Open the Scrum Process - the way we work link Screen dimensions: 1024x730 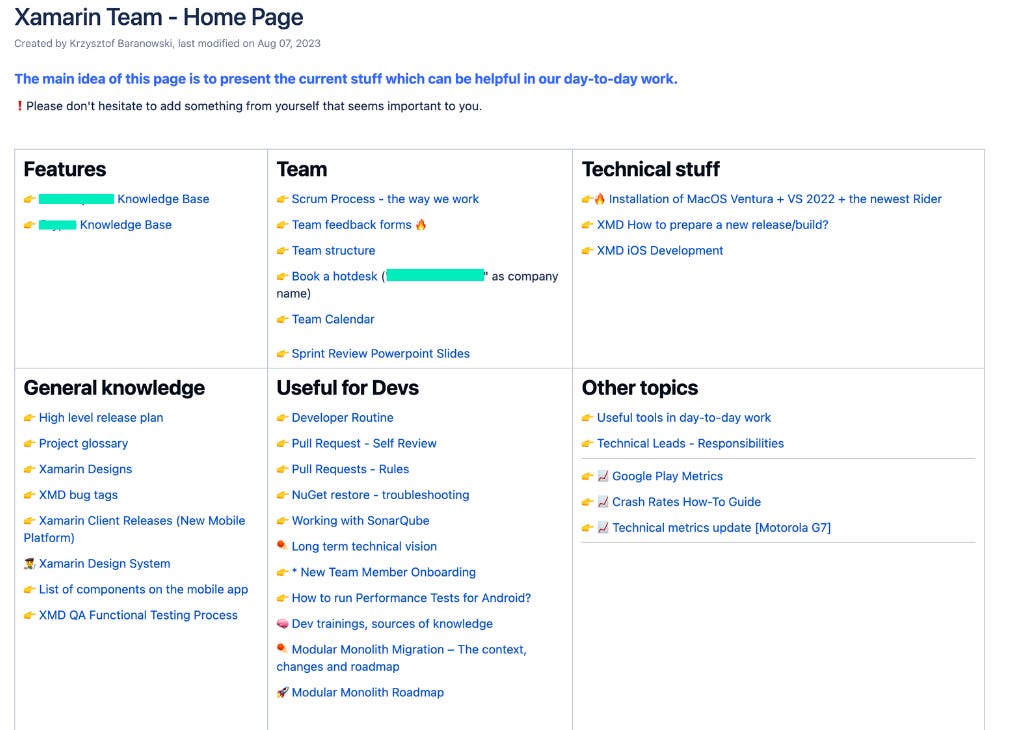click(385, 199)
